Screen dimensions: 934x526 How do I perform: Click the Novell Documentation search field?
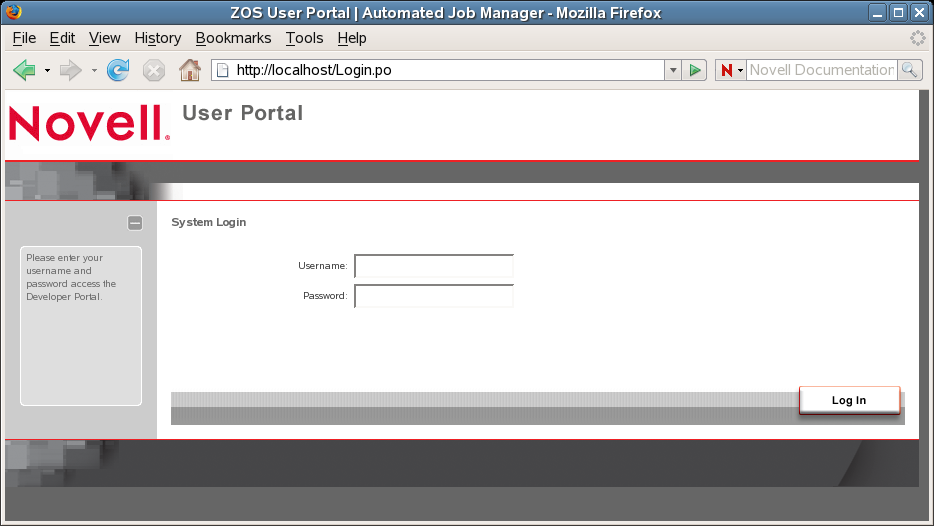pos(821,70)
